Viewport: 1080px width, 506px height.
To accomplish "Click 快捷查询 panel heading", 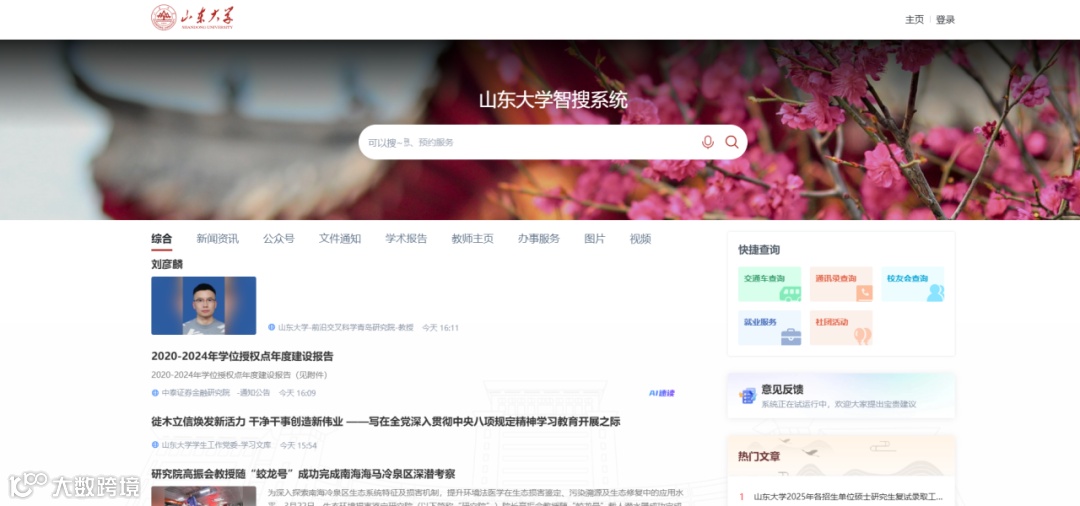I will 759,250.
